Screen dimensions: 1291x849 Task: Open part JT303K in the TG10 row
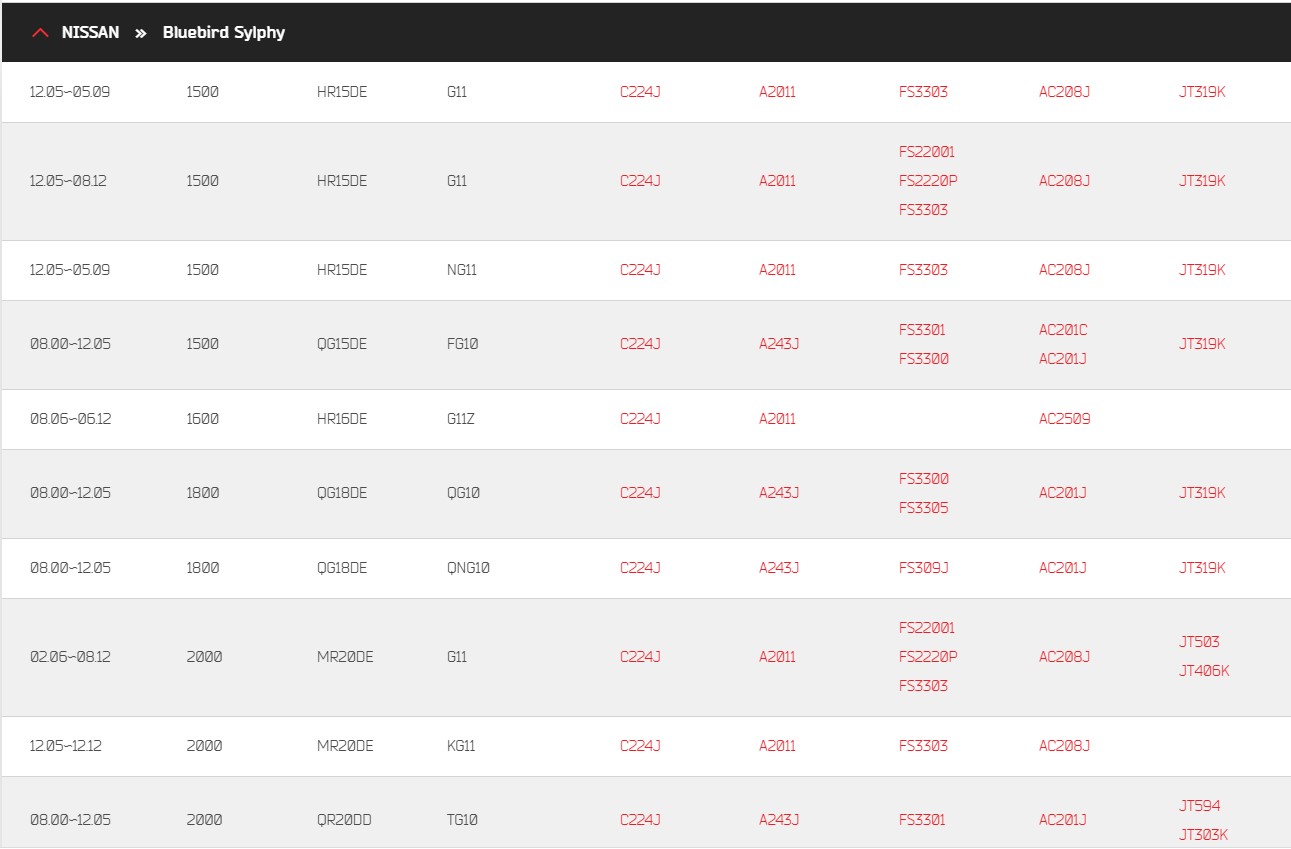[x=1203, y=835]
